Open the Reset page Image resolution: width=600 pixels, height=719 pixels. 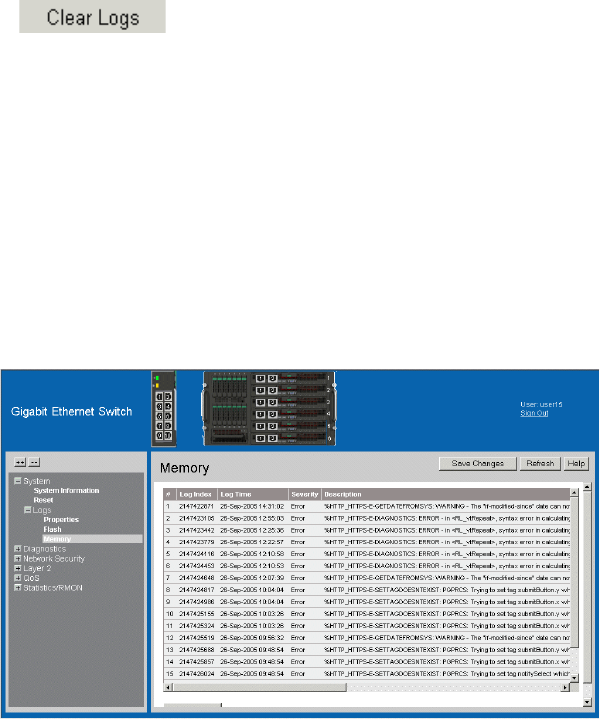[x=43, y=500]
